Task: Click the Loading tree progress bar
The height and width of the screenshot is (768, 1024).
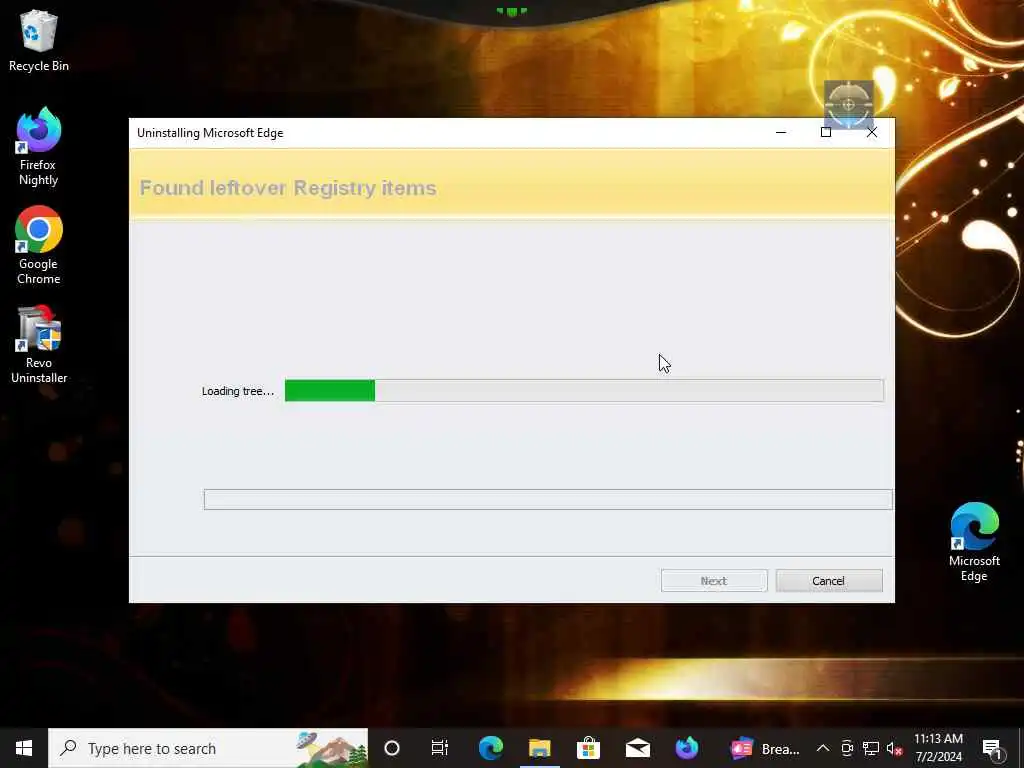Action: tap(584, 391)
